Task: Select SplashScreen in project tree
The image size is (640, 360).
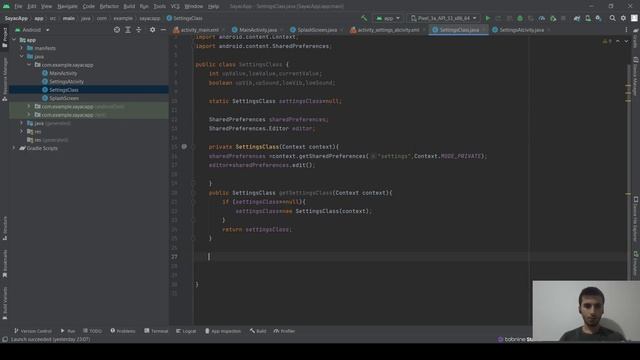Action: click(x=64, y=98)
